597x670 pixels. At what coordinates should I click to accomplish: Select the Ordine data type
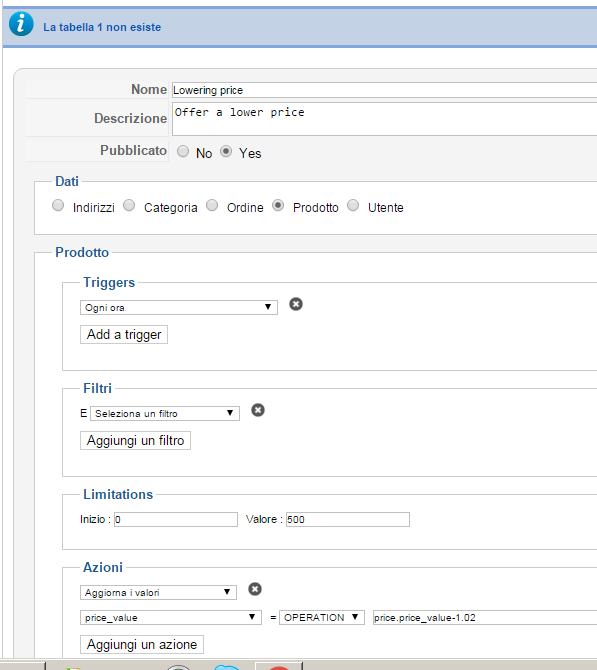[212, 206]
